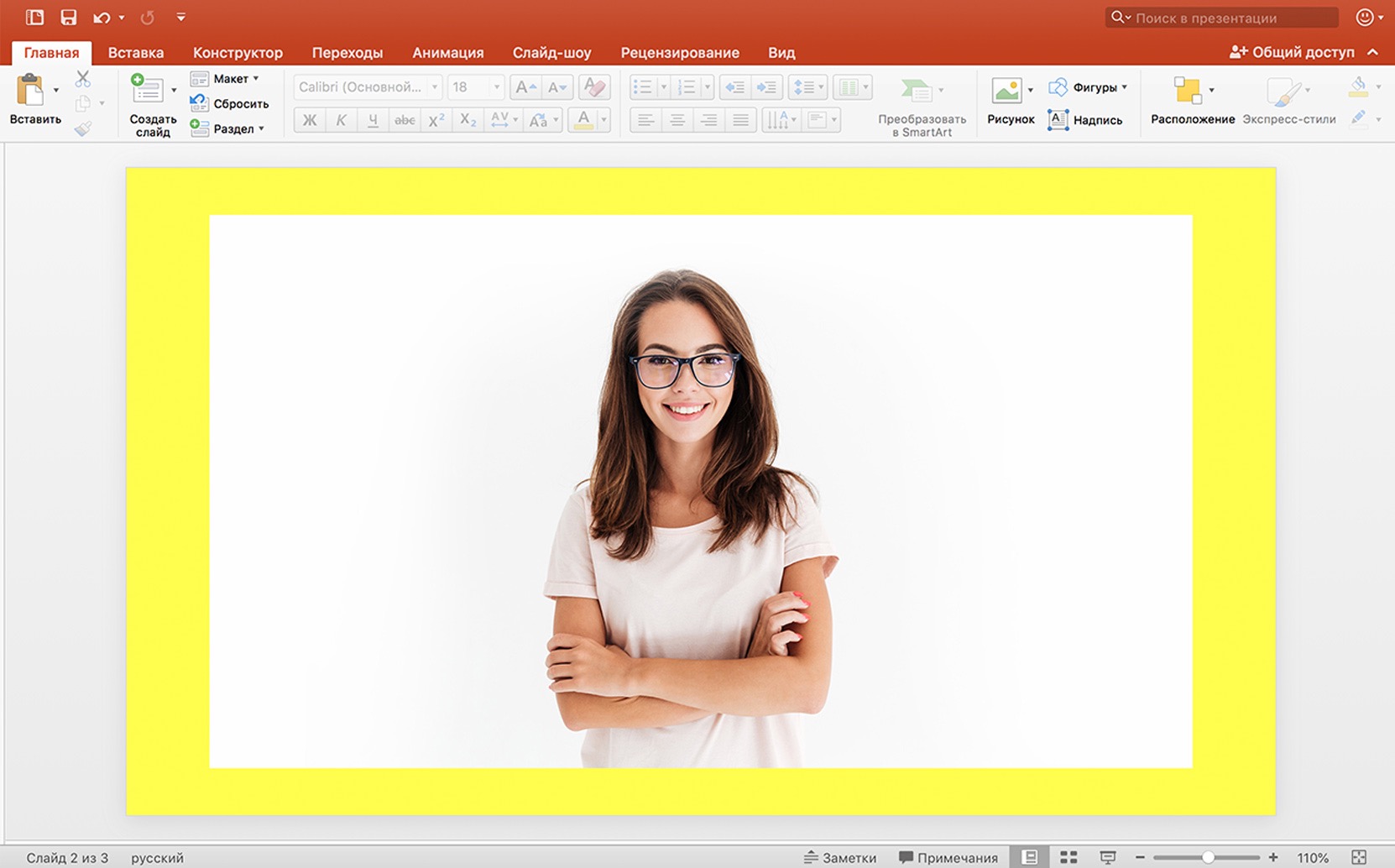Toggle strikethrough formatting (abc)
This screenshot has height=868, width=1395.
click(x=405, y=120)
